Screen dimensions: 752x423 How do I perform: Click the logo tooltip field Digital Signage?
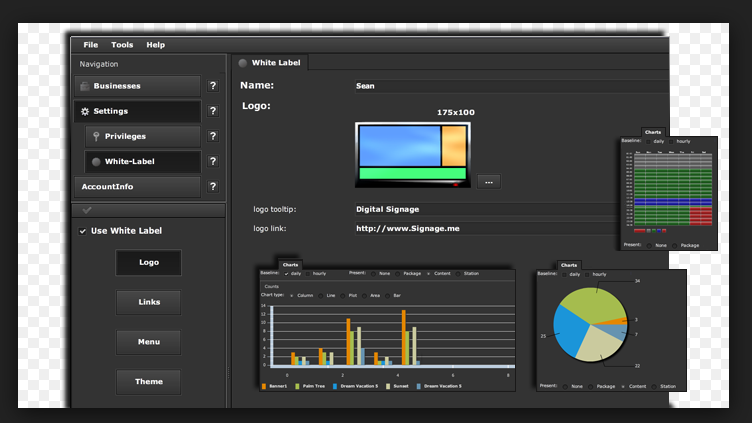486,210
